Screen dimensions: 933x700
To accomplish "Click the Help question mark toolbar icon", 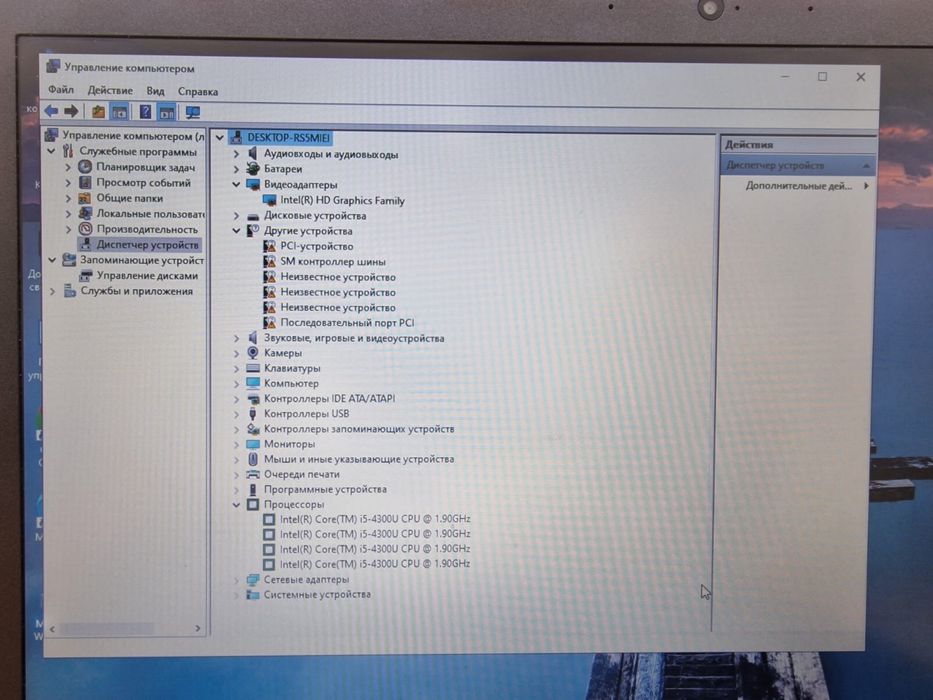I will [x=145, y=111].
